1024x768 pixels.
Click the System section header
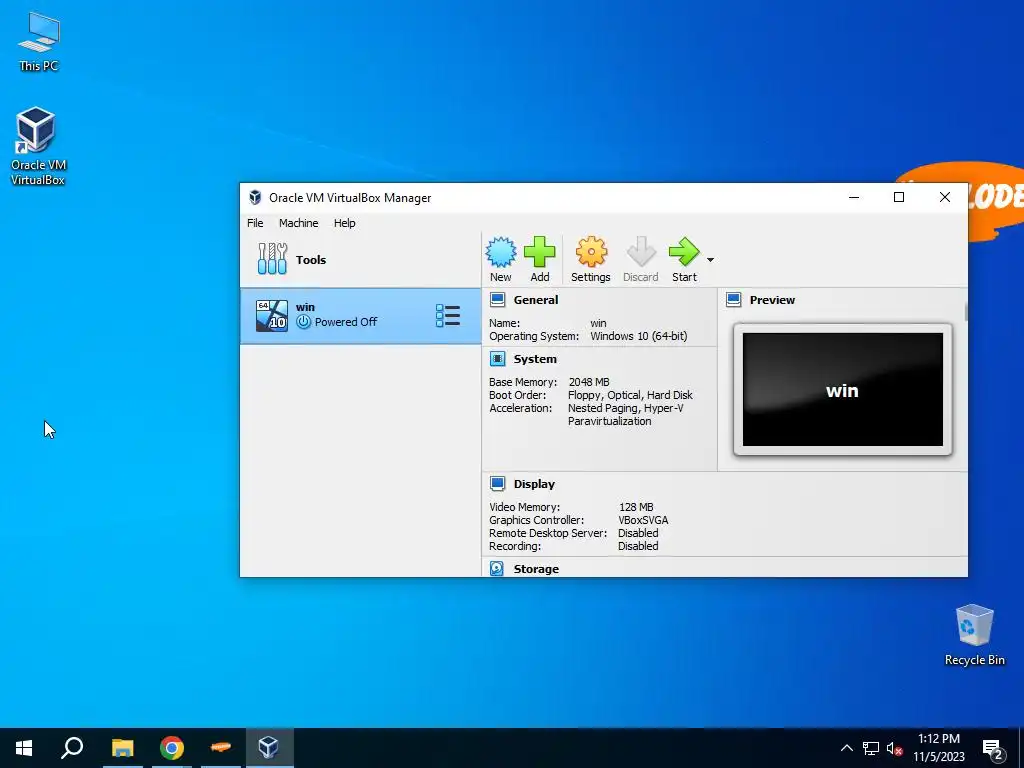click(x=535, y=359)
